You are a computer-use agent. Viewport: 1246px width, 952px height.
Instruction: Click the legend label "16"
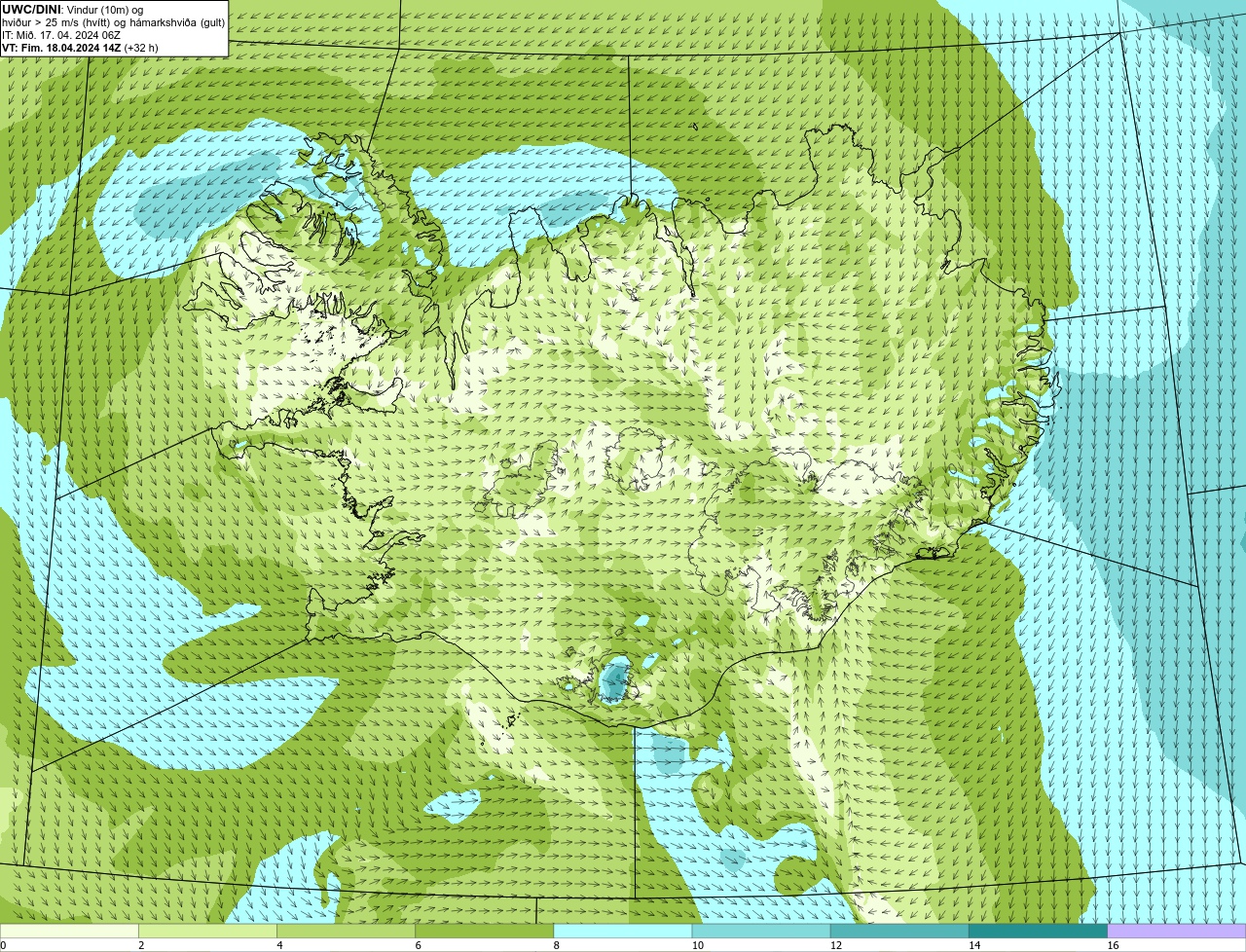pos(1113,945)
